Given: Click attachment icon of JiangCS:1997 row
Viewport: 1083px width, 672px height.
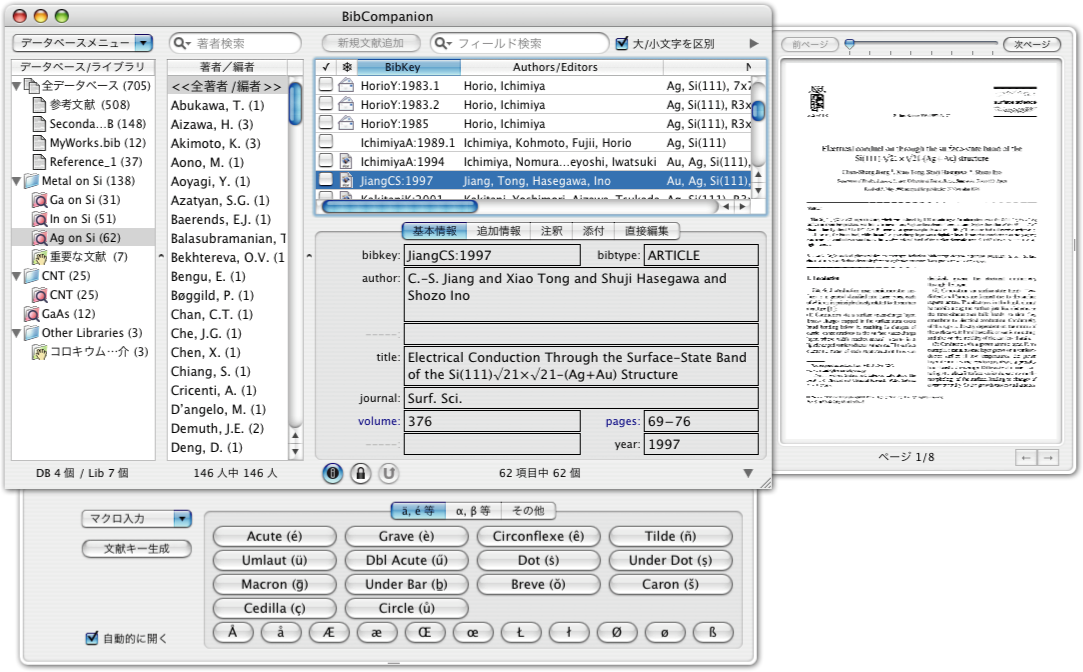Looking at the screenshot, I should (347, 180).
